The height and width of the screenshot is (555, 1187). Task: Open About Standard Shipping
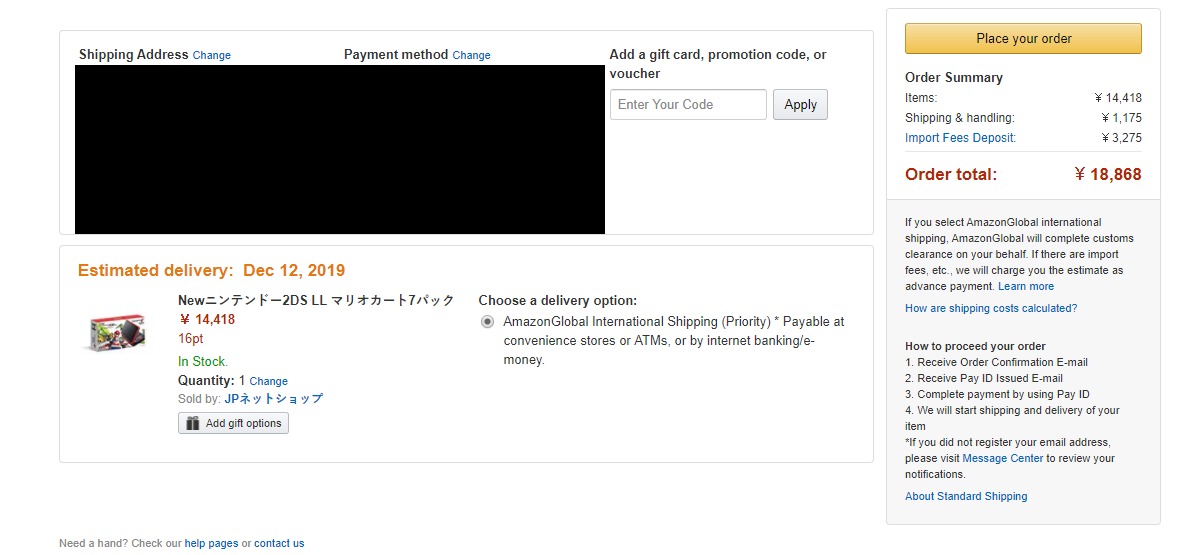[966, 497]
